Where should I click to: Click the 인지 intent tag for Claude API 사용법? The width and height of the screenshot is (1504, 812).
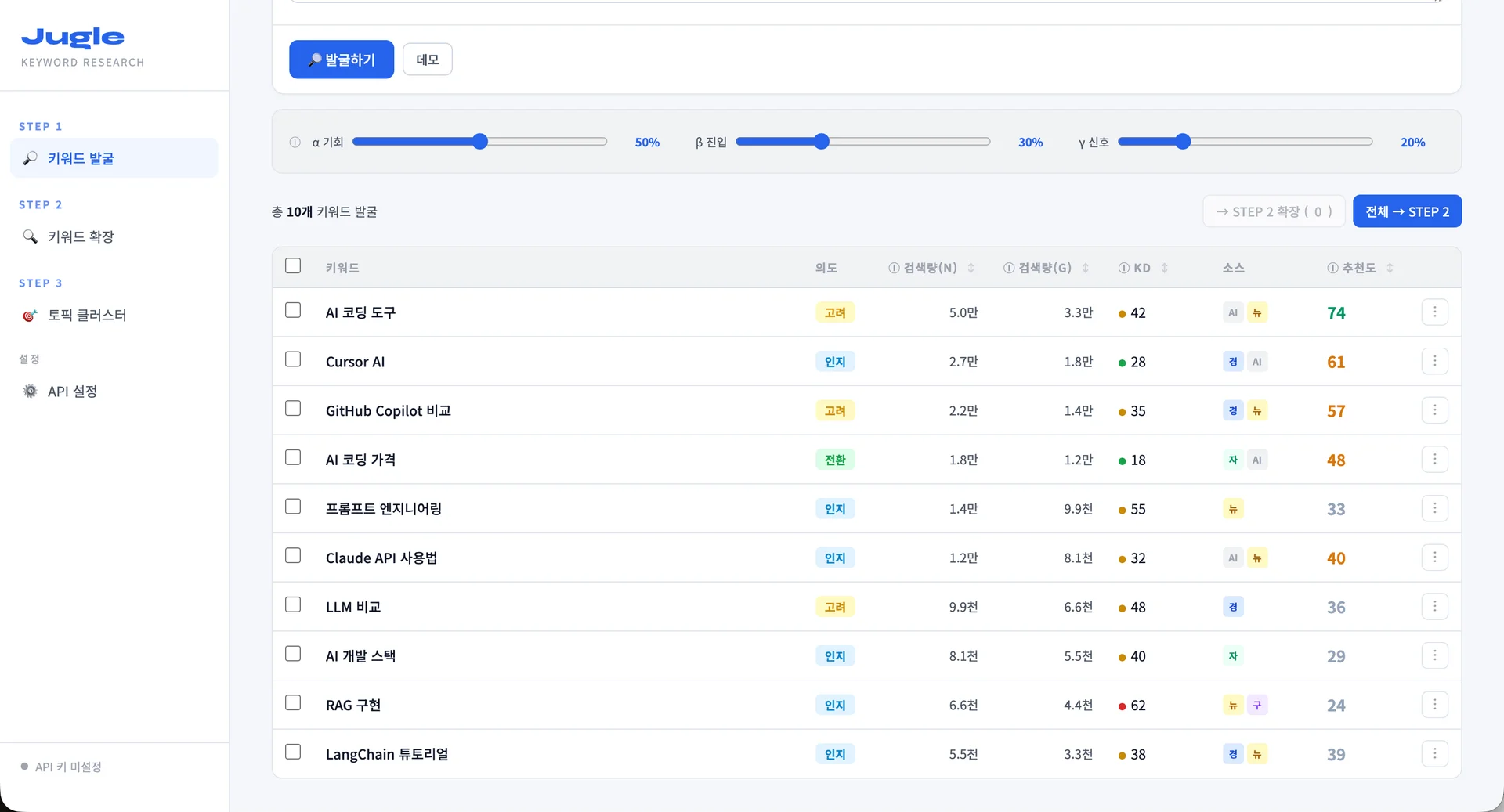point(835,558)
